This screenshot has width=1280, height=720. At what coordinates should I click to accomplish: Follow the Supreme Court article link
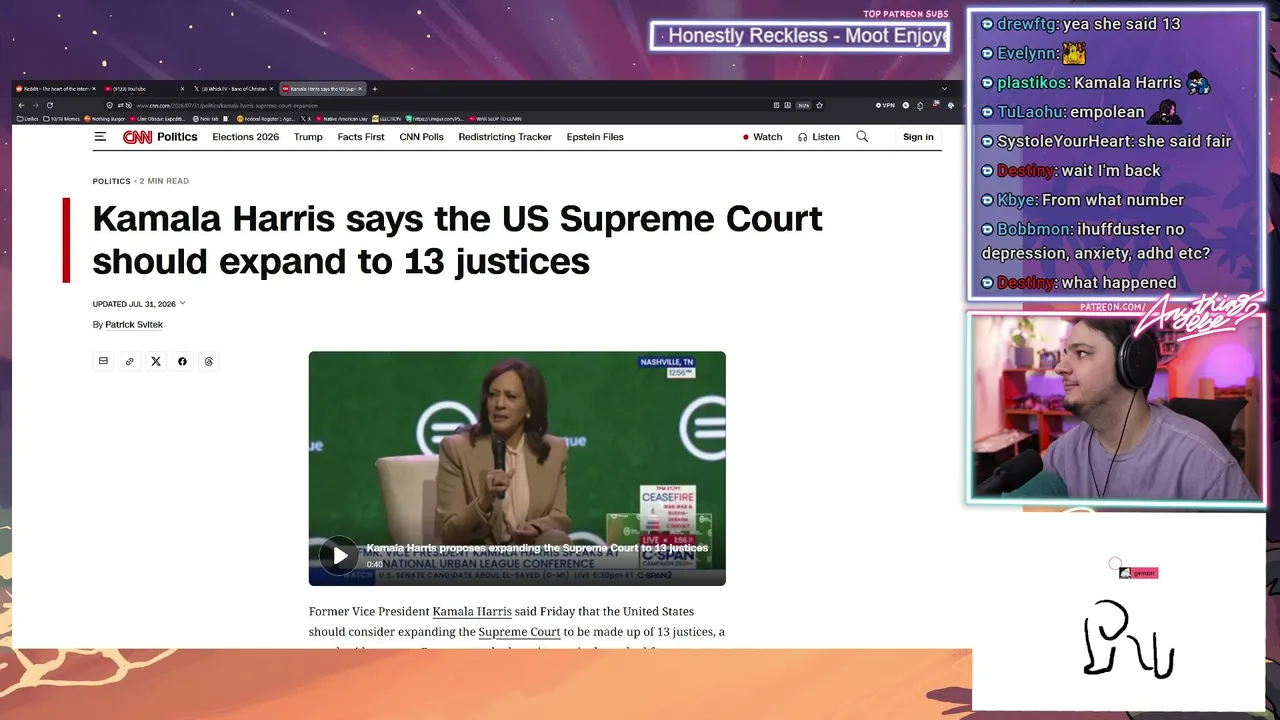pos(519,632)
